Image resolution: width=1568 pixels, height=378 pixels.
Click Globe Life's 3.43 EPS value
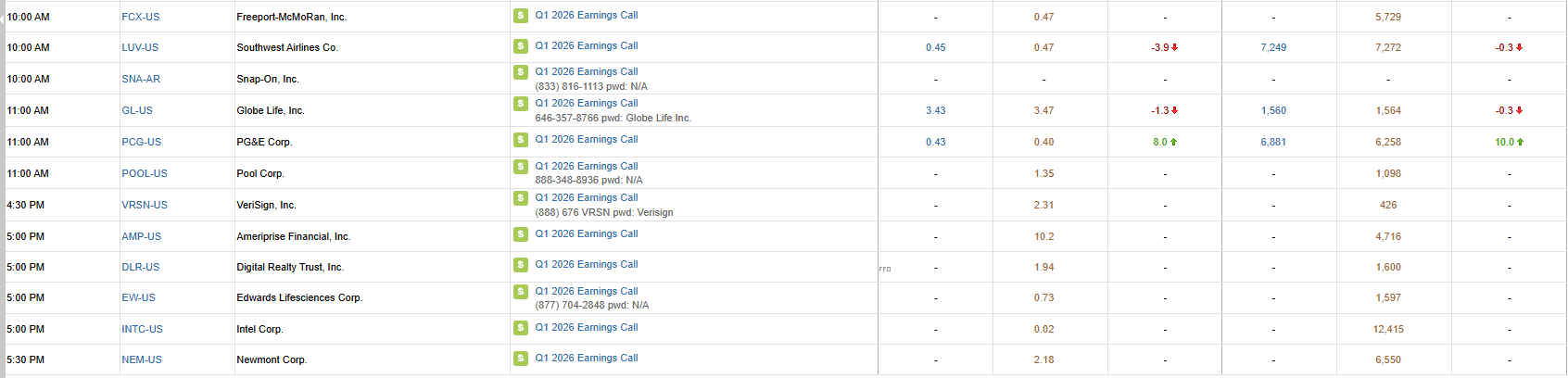click(x=935, y=110)
